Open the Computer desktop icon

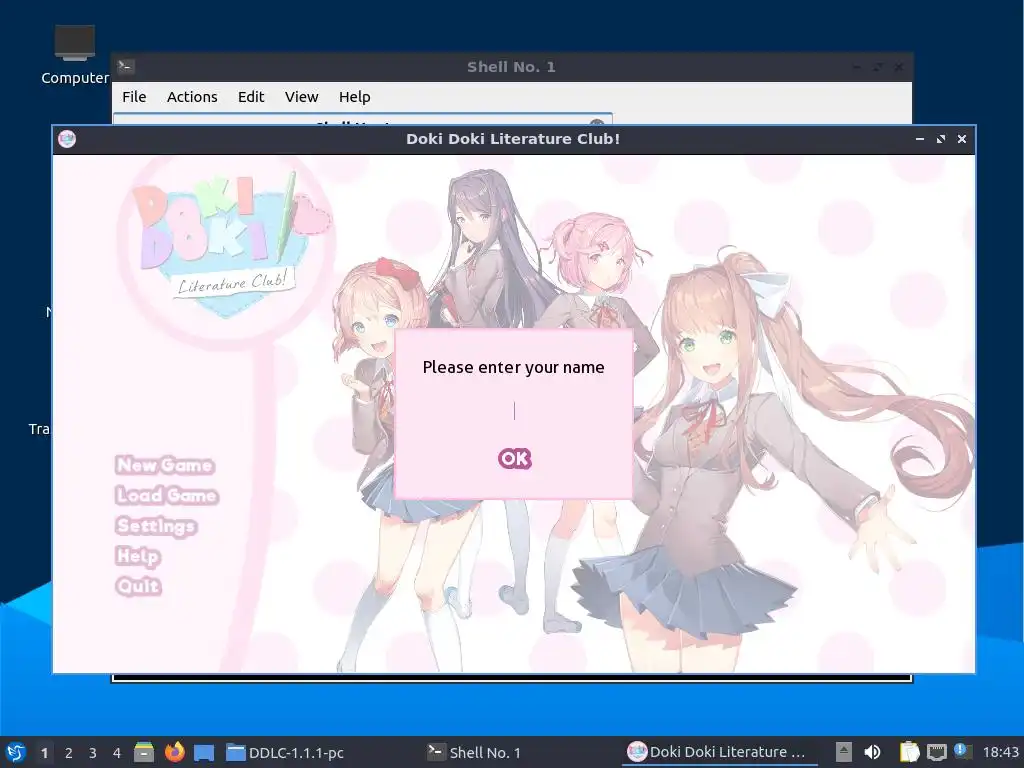pyautogui.click(x=74, y=55)
